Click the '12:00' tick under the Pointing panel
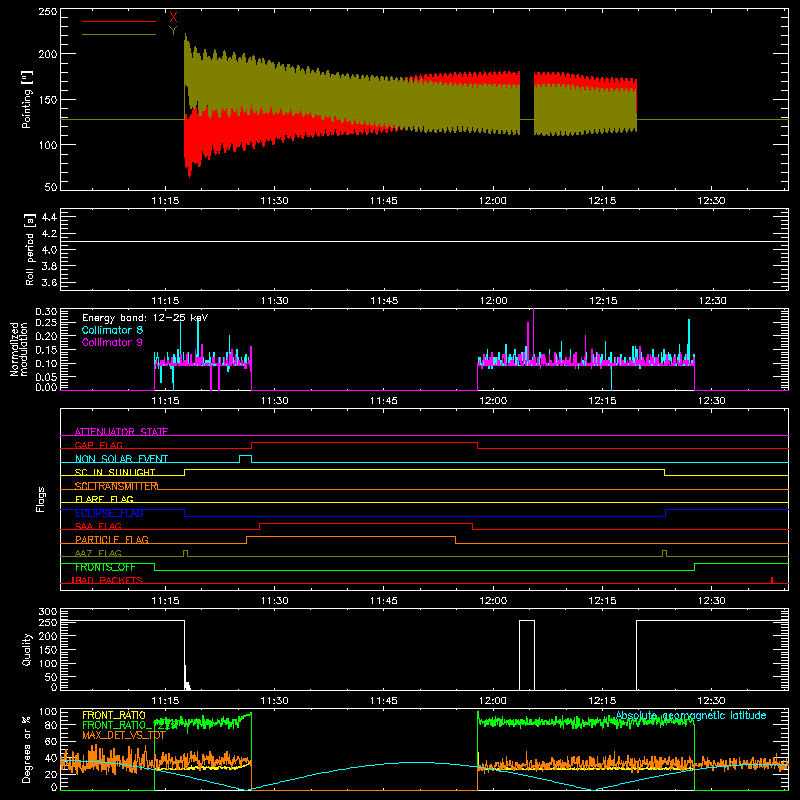 [x=493, y=201]
